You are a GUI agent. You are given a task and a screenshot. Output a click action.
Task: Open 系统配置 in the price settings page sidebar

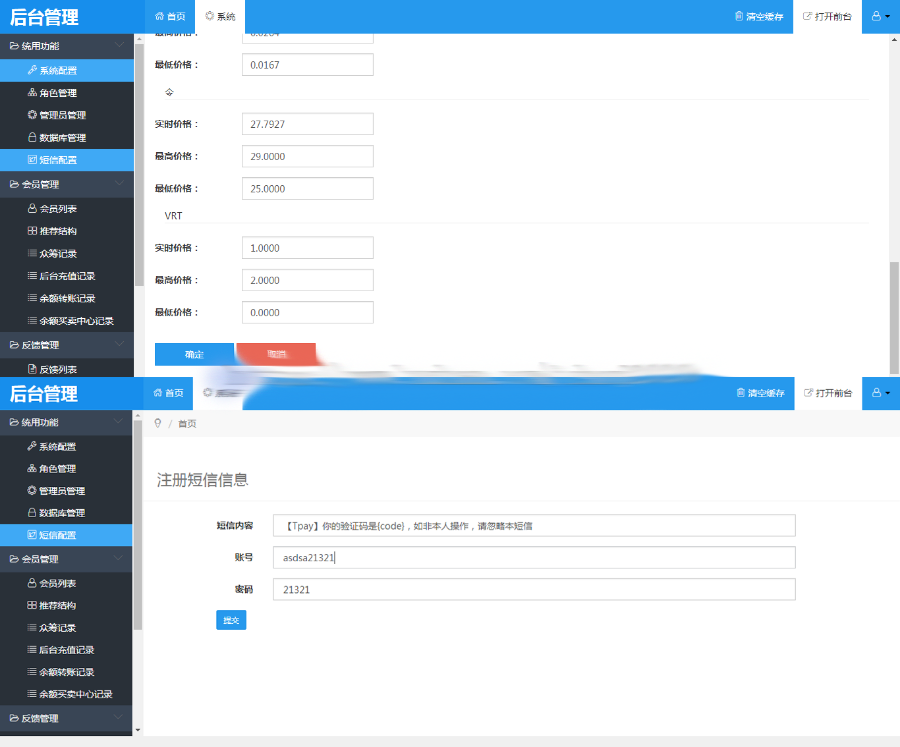pos(67,70)
